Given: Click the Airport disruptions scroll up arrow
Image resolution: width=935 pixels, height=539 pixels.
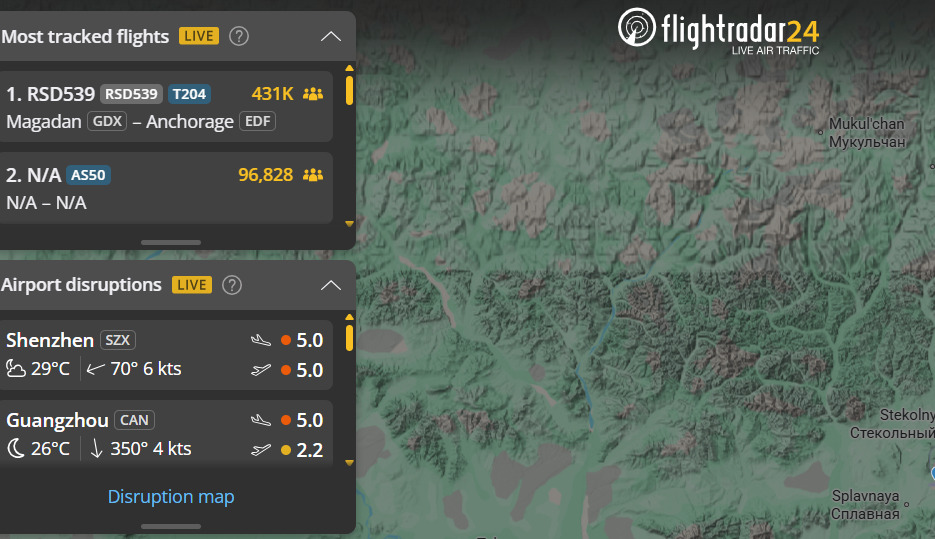Looking at the screenshot, I should tap(349, 317).
